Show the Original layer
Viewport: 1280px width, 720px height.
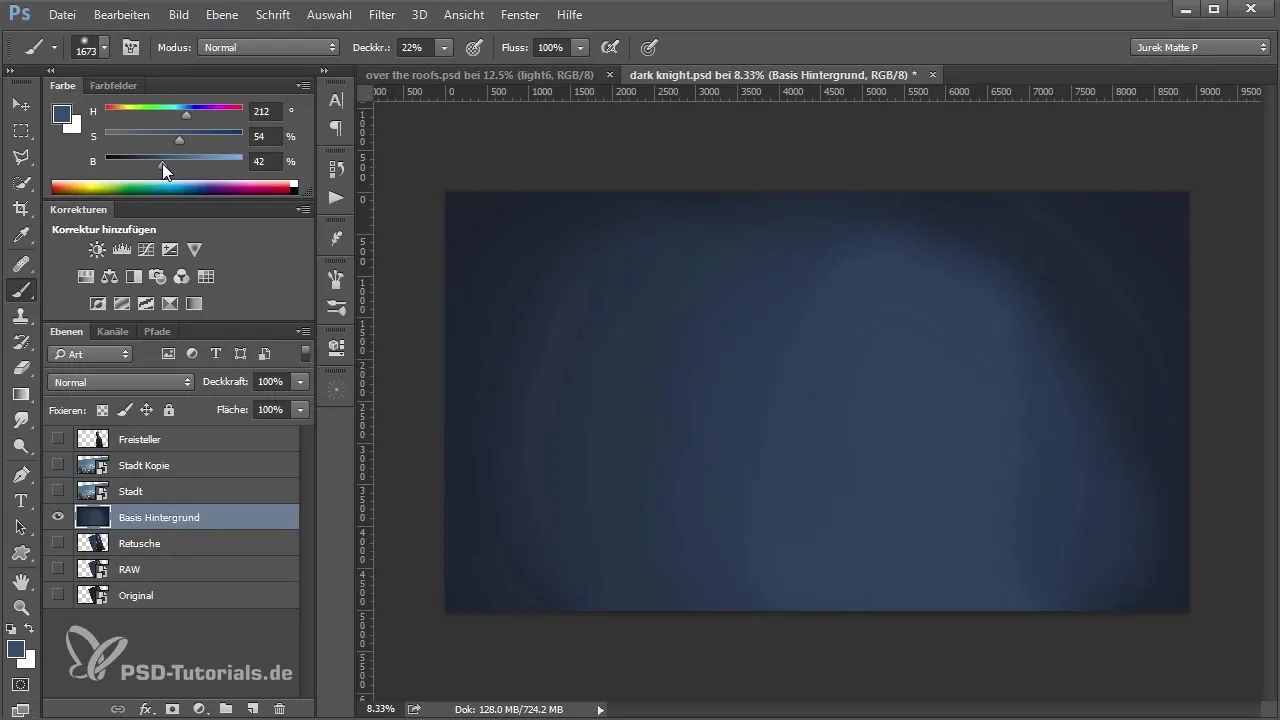point(58,595)
